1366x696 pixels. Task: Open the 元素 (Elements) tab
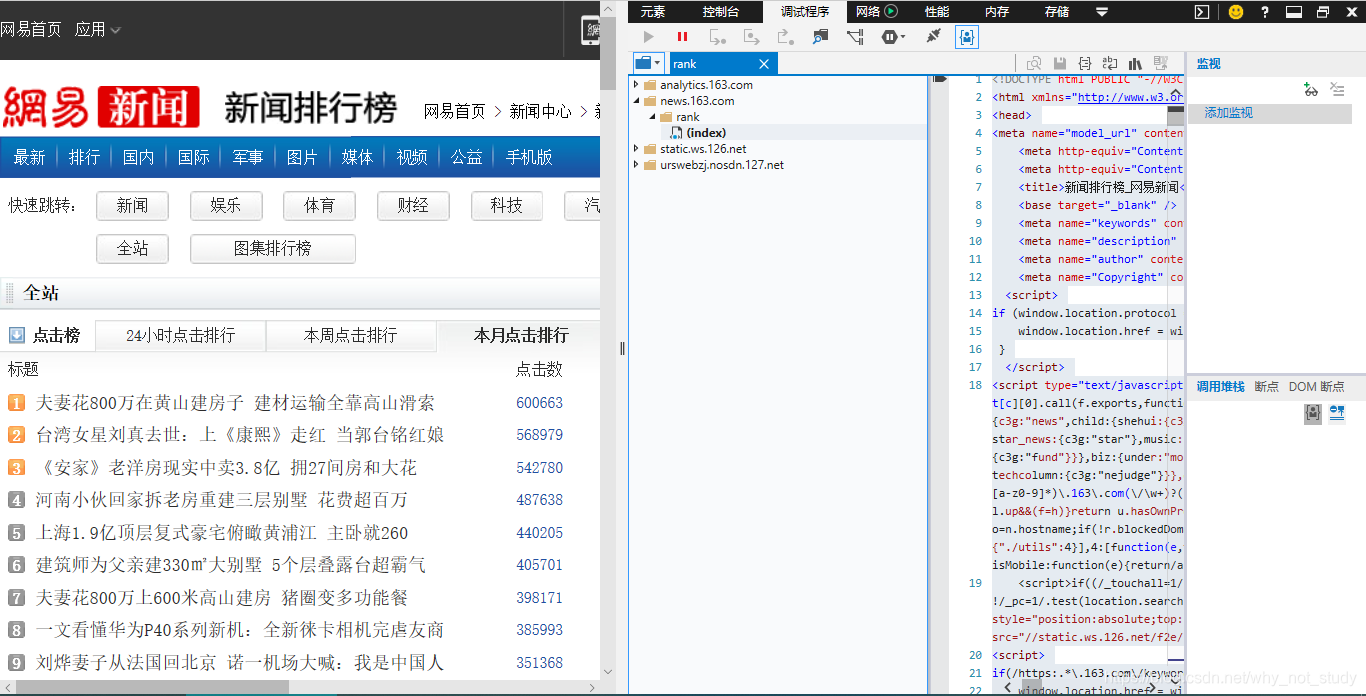(653, 12)
